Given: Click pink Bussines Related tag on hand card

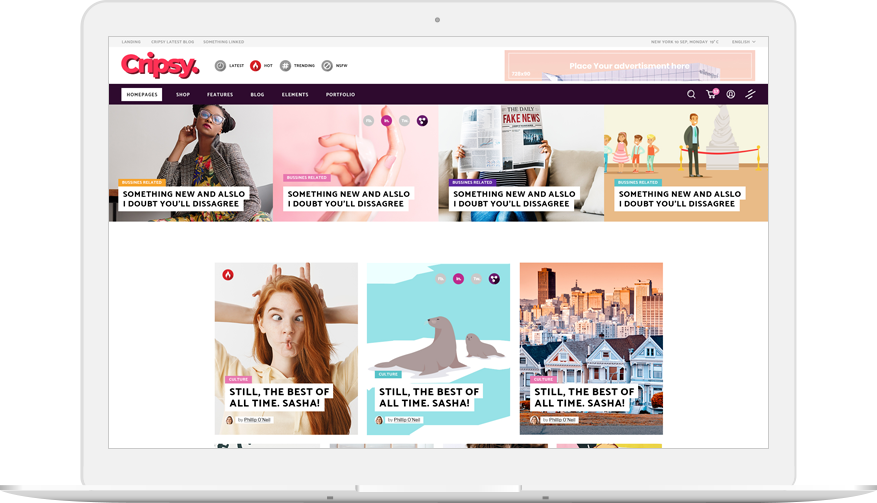Looking at the screenshot, I should click(x=307, y=177).
